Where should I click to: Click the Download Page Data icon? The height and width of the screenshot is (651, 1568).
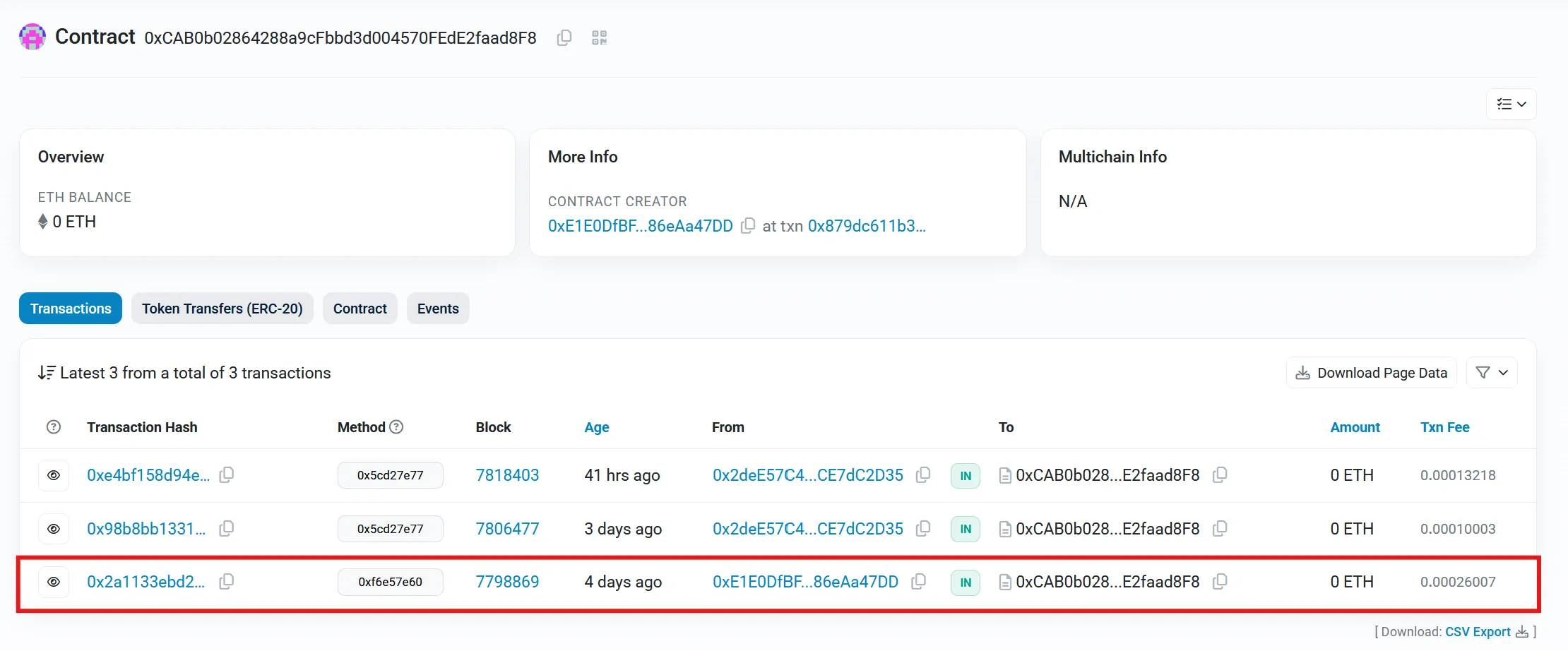[1302, 372]
